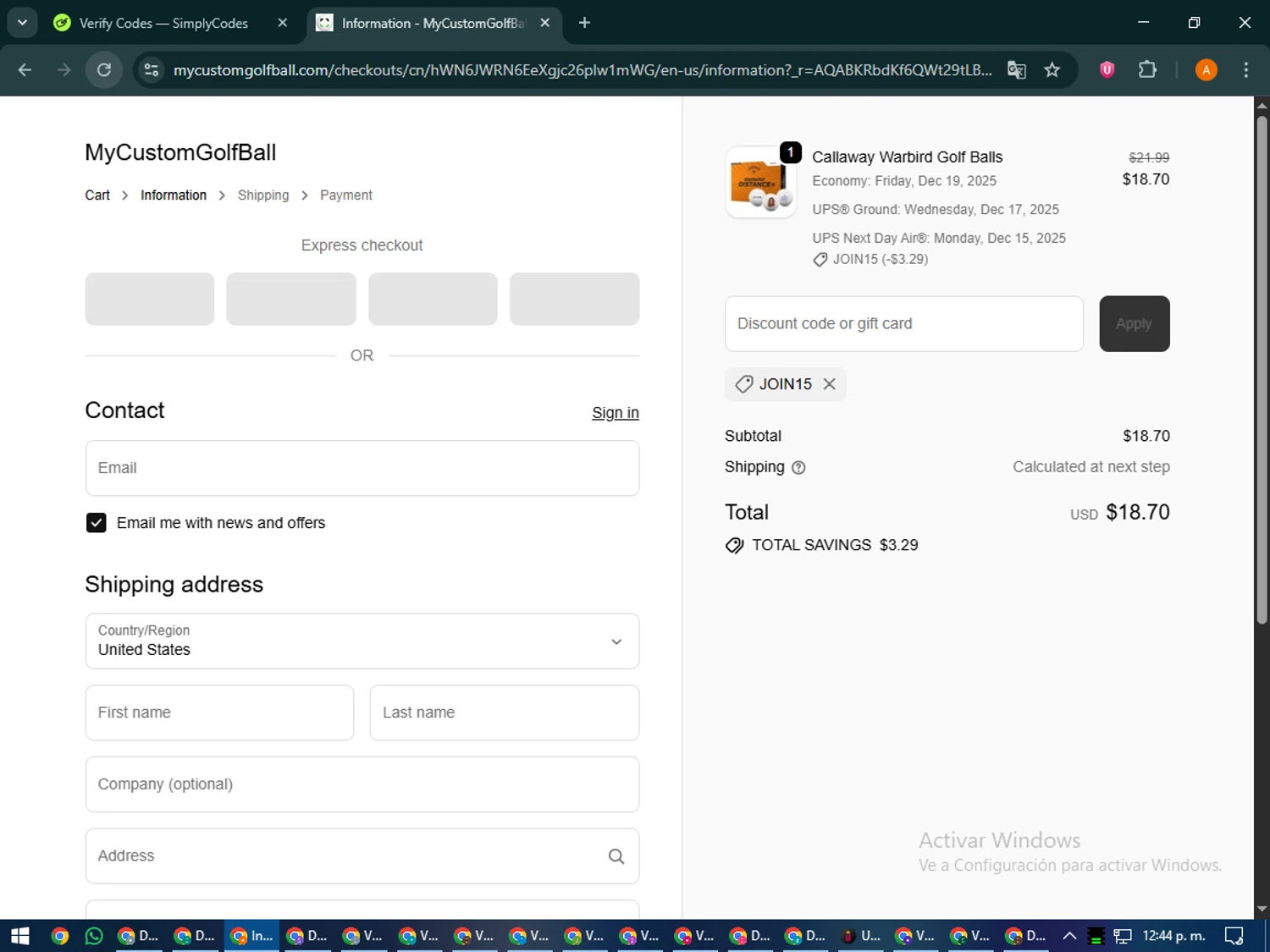Click the TOTAL SAVINGS tag icon
This screenshot has width=1270, height=952.
735,546
